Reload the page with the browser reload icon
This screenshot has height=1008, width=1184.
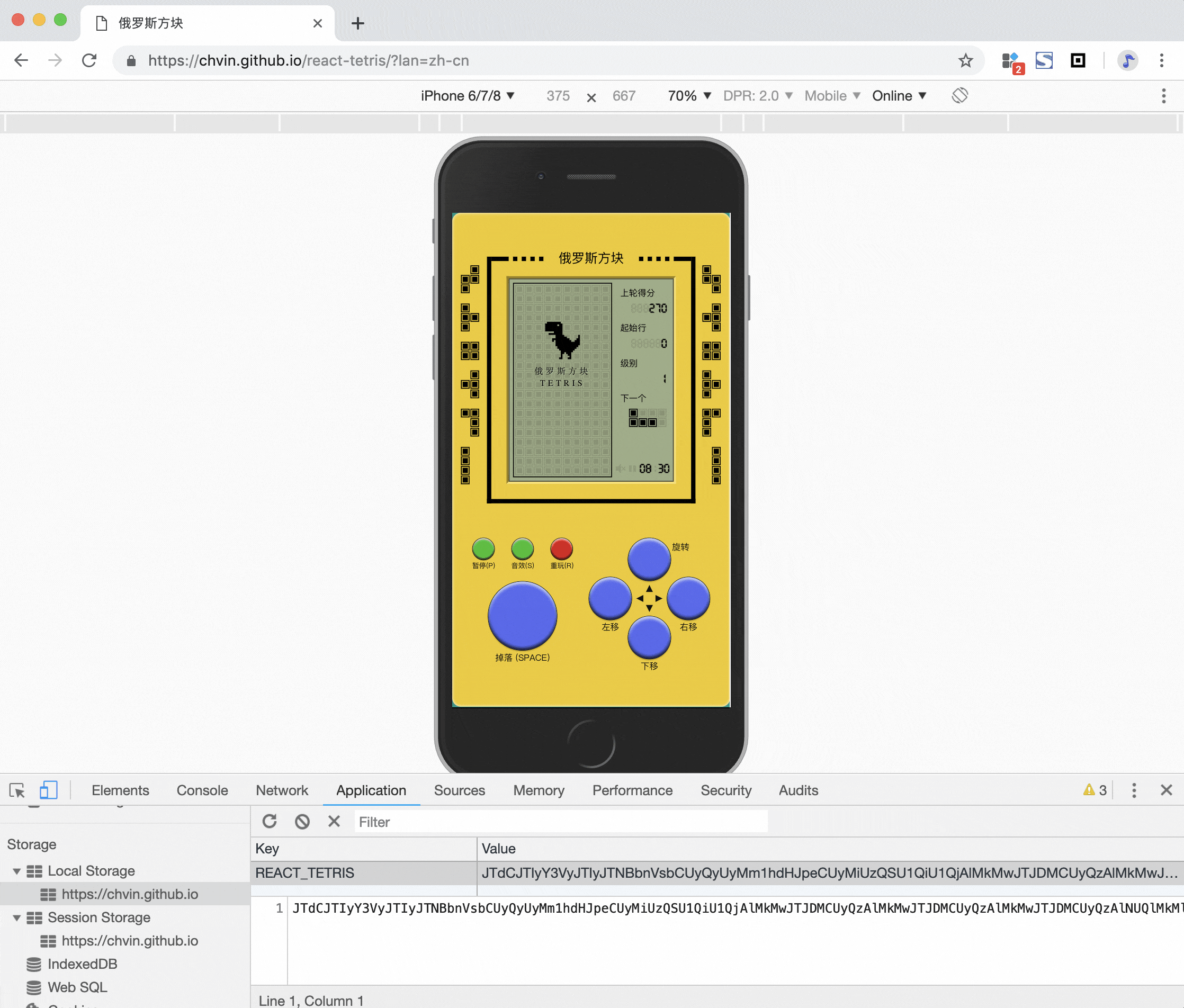(89, 60)
